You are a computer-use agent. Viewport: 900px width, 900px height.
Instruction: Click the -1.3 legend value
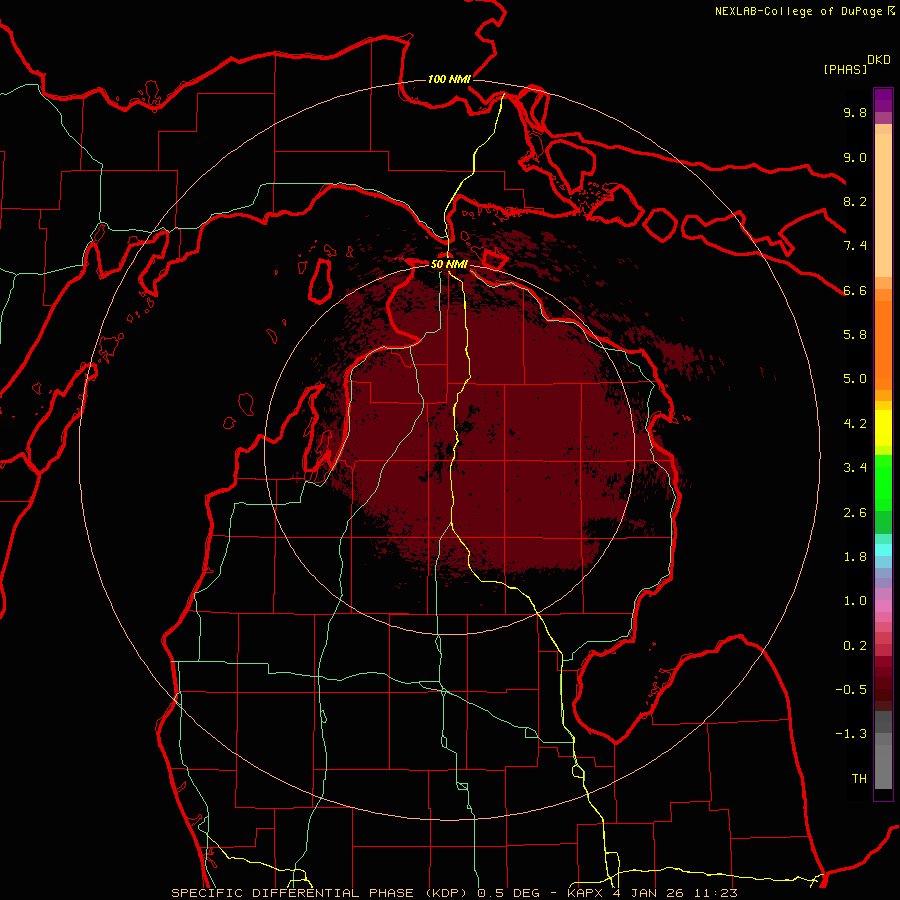click(x=851, y=734)
